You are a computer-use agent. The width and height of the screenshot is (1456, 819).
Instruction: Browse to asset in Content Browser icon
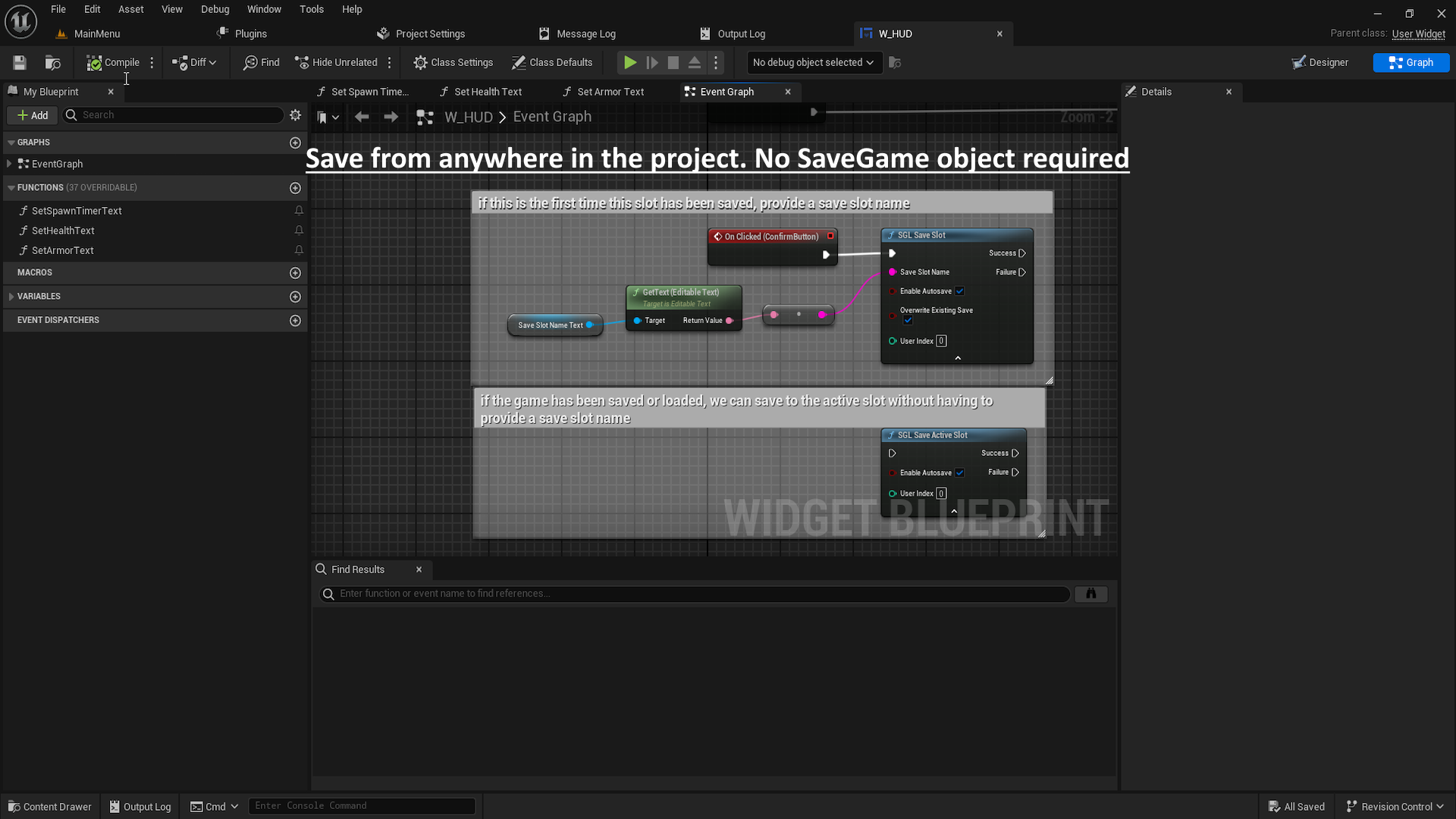[52, 63]
